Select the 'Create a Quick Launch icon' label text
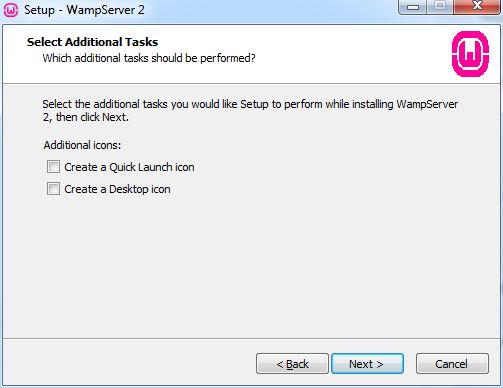This screenshot has height=388, width=503. (129, 167)
